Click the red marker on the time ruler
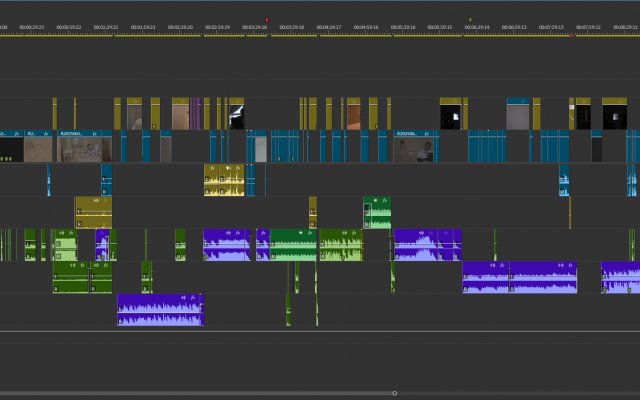The width and height of the screenshot is (640, 400). pos(267,20)
